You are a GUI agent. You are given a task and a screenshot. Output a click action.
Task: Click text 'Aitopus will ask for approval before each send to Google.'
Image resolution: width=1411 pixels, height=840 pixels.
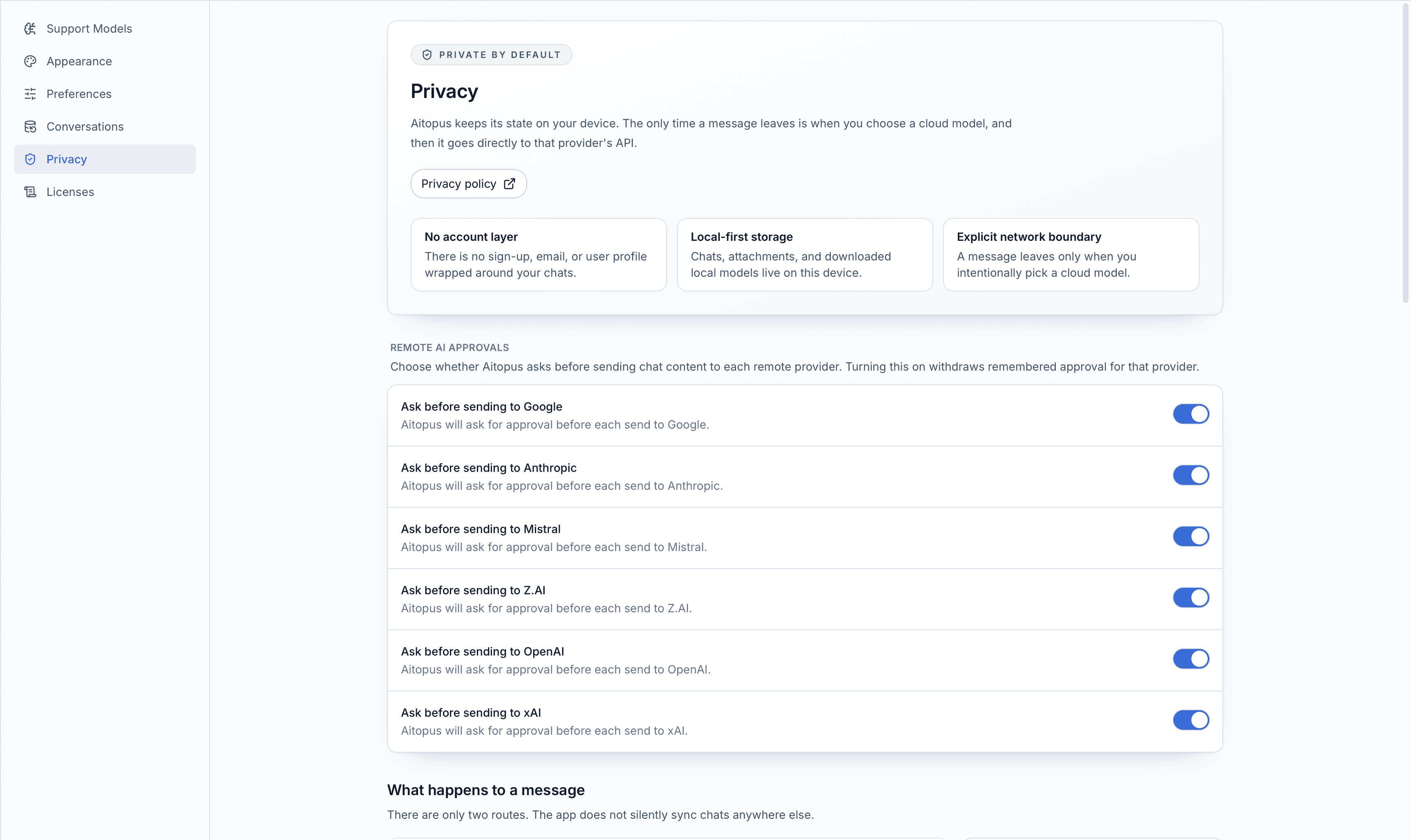coord(555,424)
